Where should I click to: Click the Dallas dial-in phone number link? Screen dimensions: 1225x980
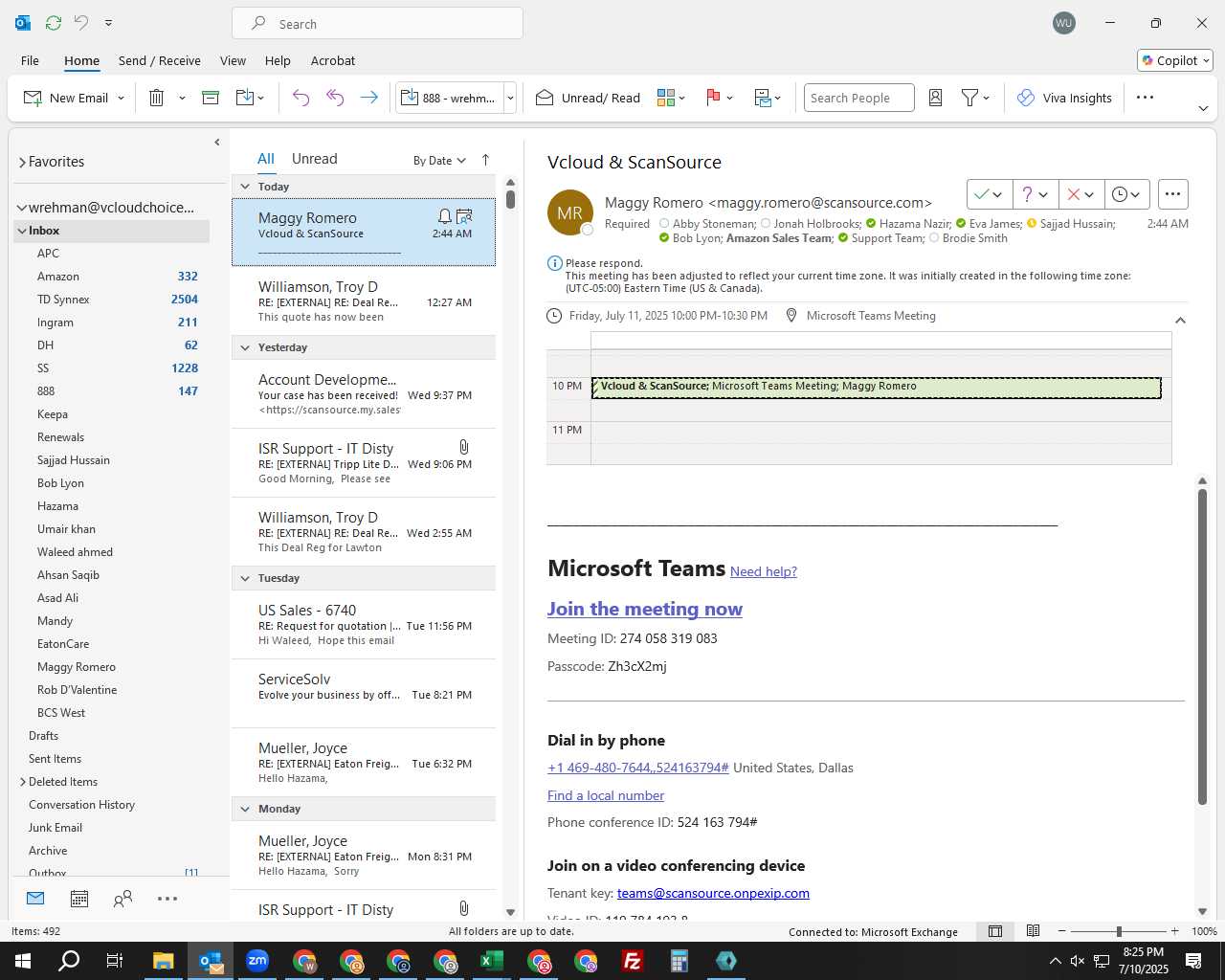(638, 768)
